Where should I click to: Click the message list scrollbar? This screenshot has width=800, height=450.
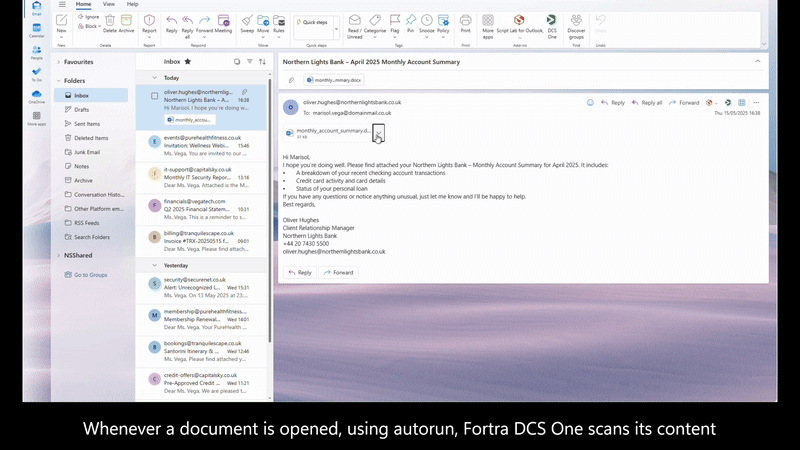pyautogui.click(x=269, y=210)
